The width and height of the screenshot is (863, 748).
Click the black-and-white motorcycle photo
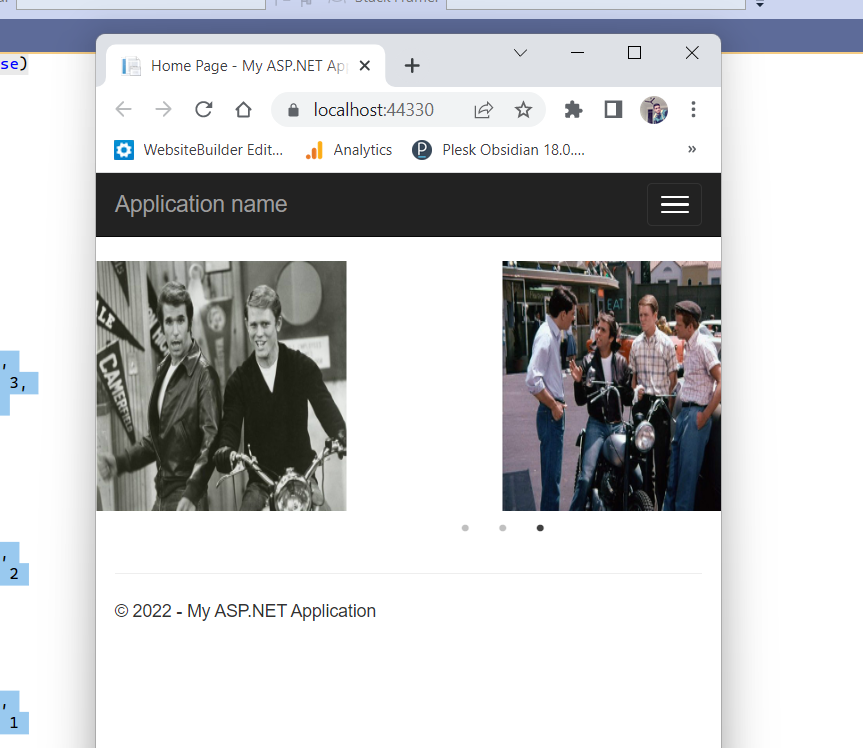(x=222, y=386)
